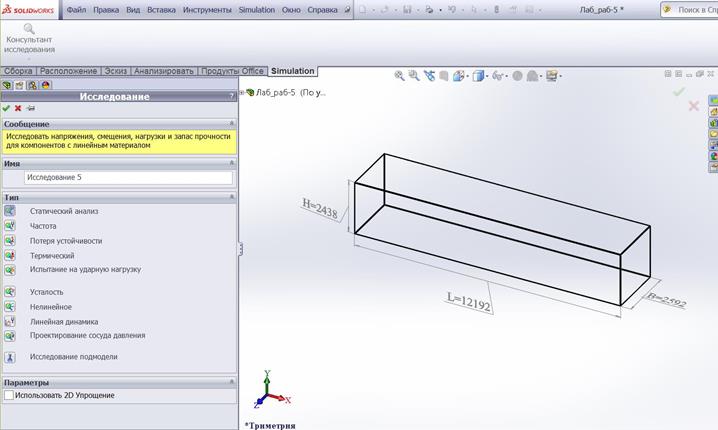
Task: Click the Study Advisor (Консультант исследования) icon
Action: [29, 31]
